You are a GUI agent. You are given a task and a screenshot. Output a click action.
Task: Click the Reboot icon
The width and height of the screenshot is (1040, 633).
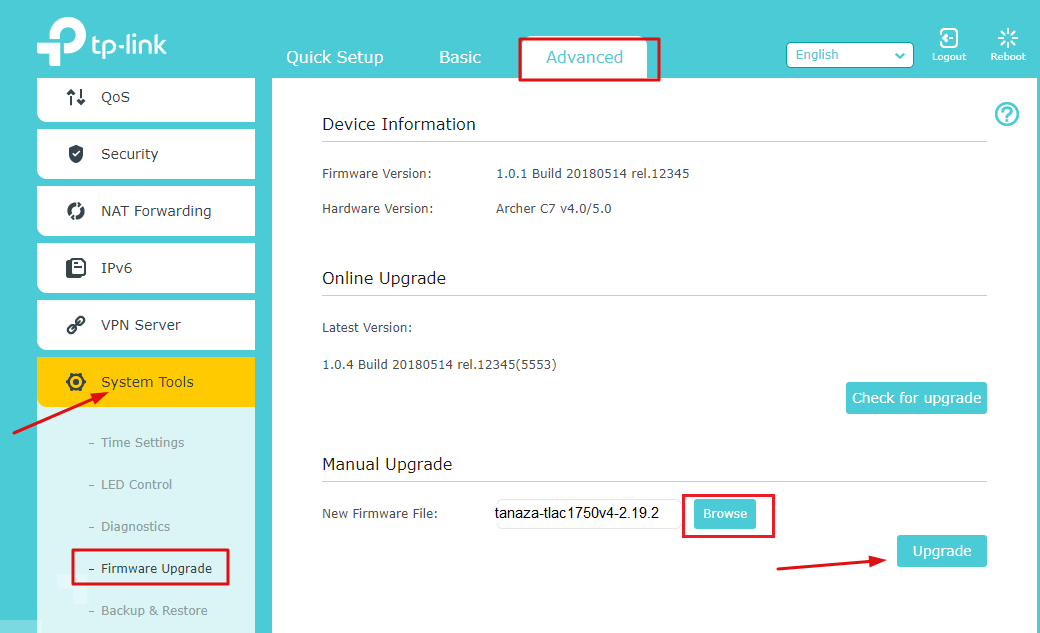coord(1007,39)
